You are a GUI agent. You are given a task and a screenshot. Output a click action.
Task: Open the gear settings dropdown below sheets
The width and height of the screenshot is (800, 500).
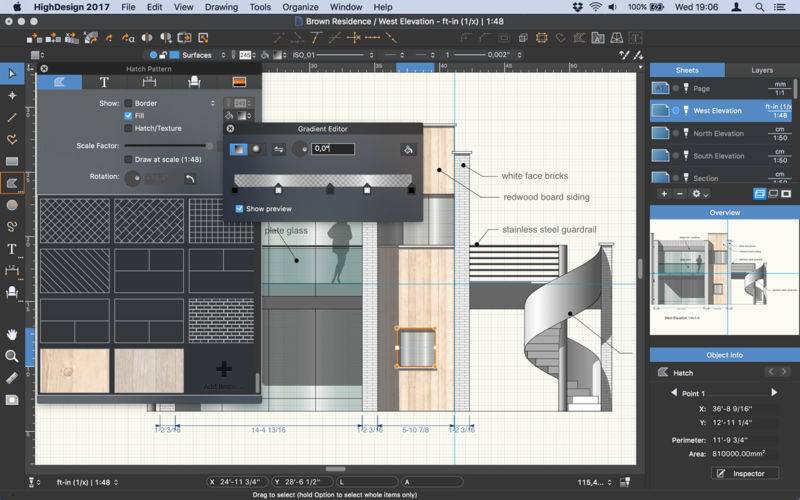(x=699, y=194)
